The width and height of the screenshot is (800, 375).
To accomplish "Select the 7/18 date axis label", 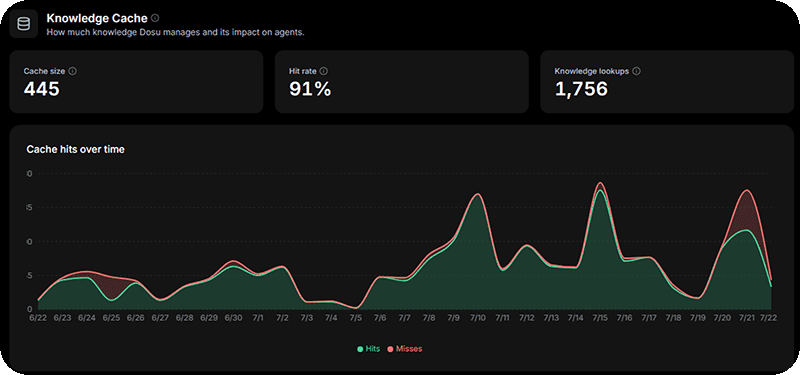I will pos(673,318).
